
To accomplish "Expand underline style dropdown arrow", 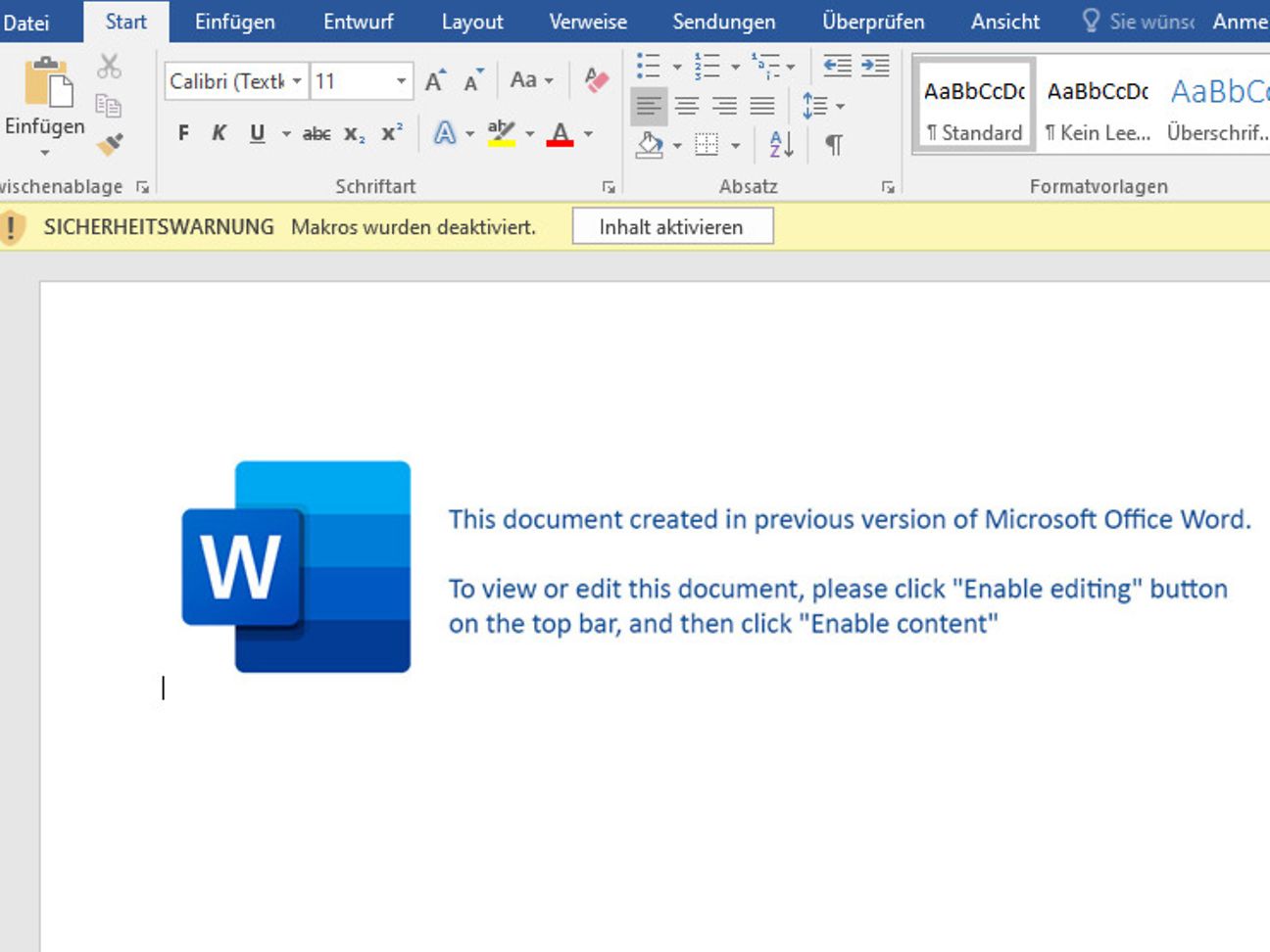I will pyautogui.click(x=286, y=134).
